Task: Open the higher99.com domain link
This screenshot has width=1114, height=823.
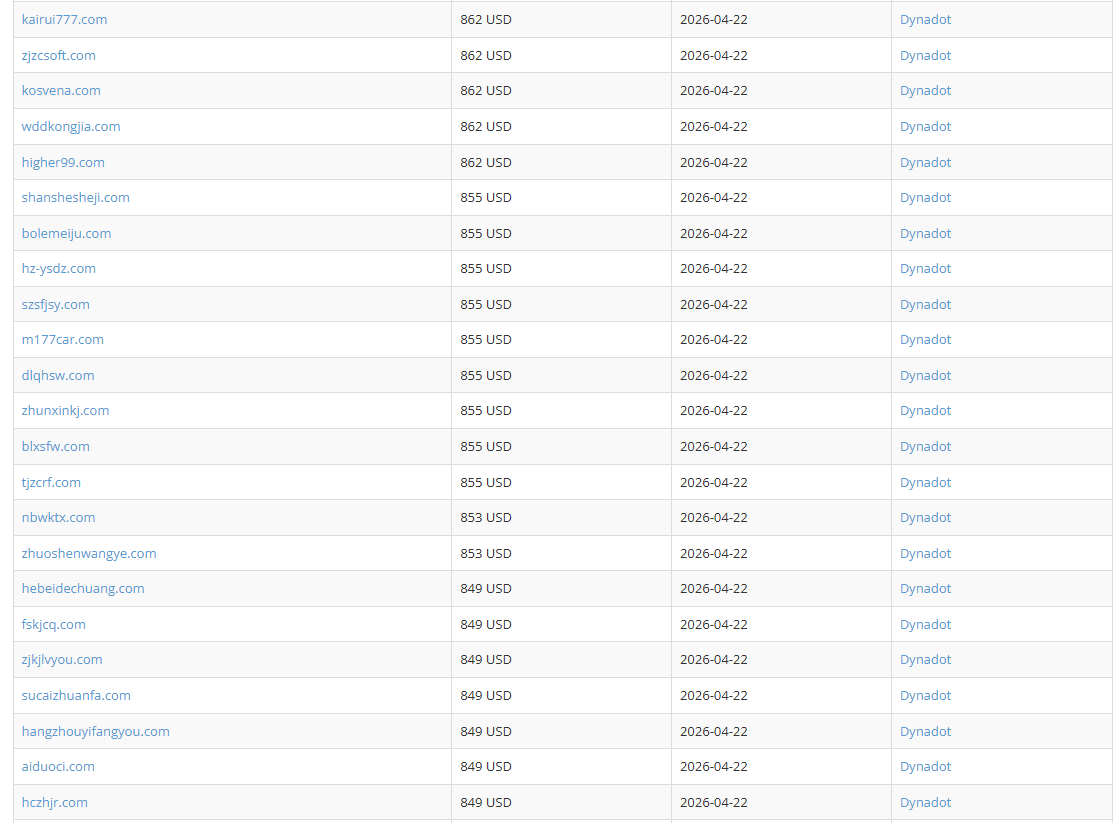Action: [63, 163]
